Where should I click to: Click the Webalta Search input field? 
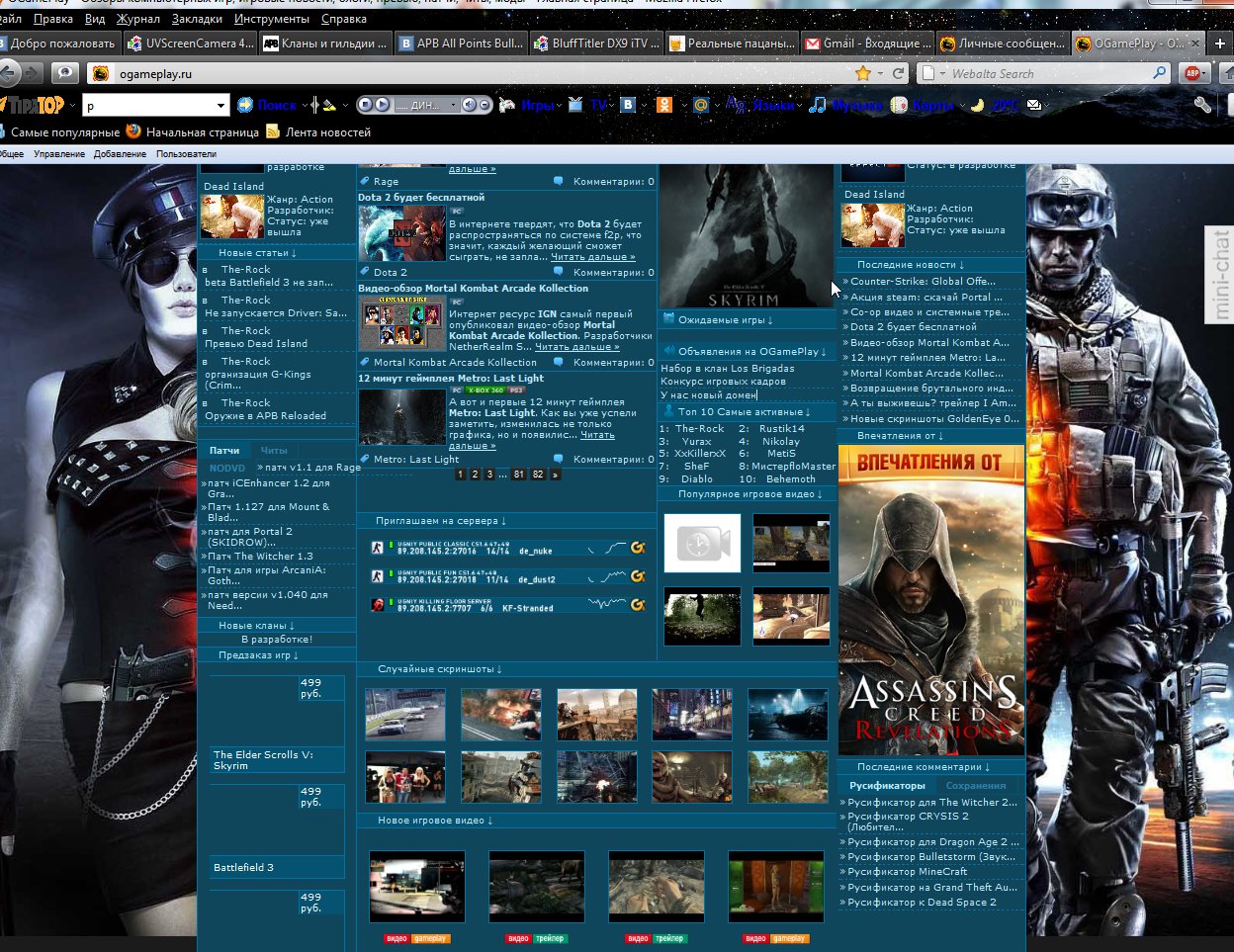pyautogui.click(x=1048, y=73)
